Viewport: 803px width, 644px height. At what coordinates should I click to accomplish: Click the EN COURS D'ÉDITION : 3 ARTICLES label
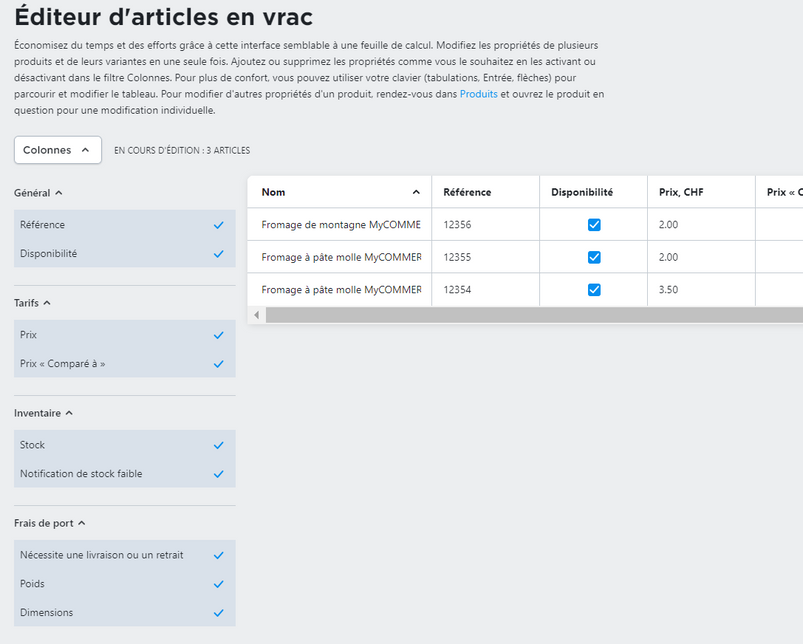point(182,151)
